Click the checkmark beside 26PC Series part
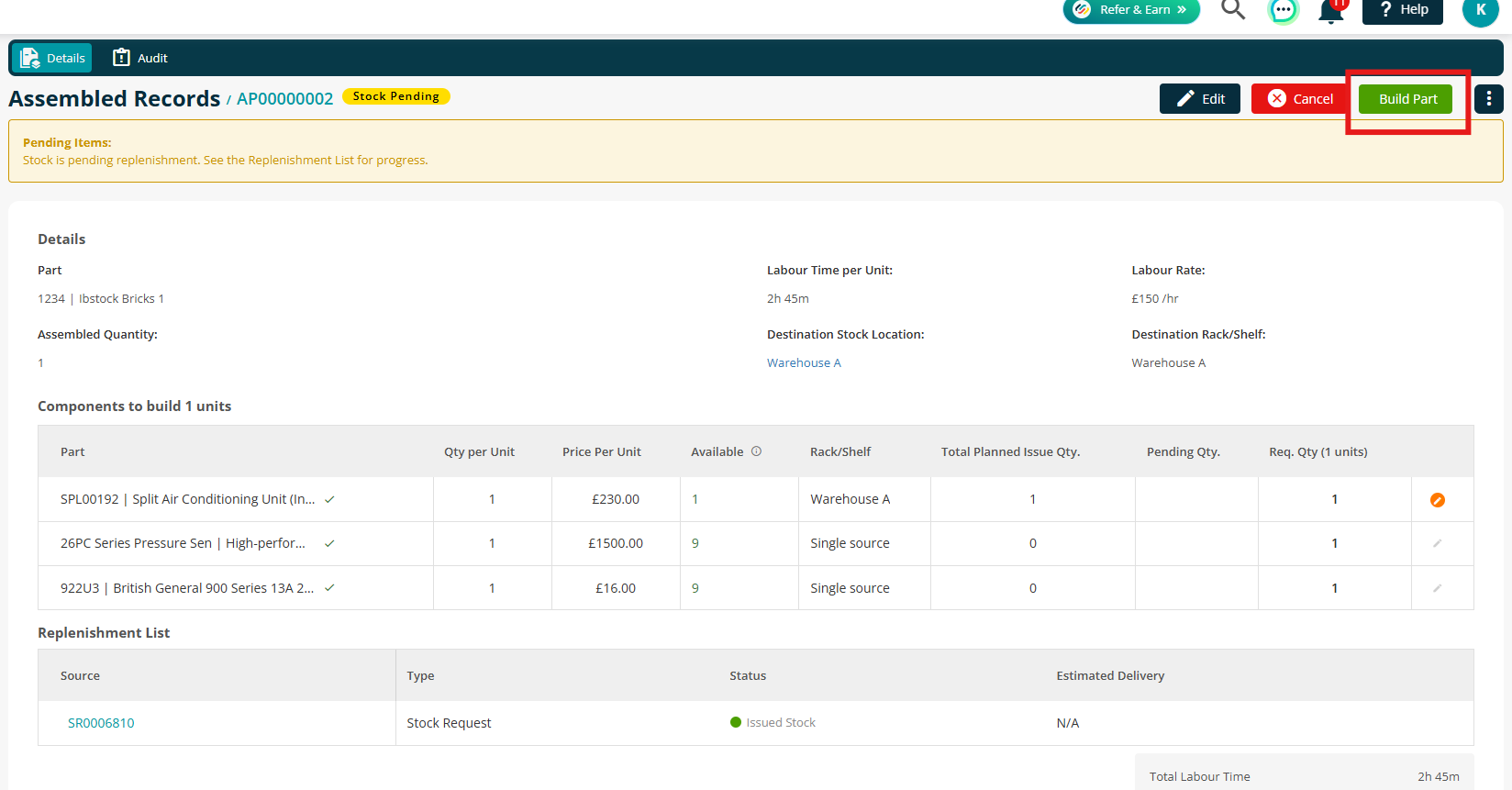 click(x=329, y=544)
